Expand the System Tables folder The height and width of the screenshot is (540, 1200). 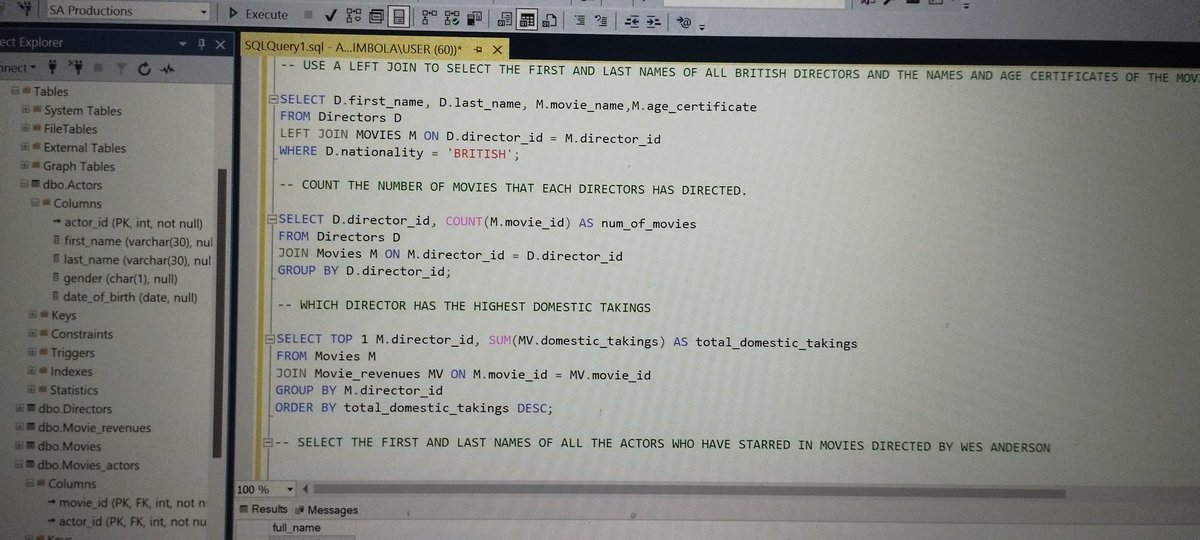point(27,110)
